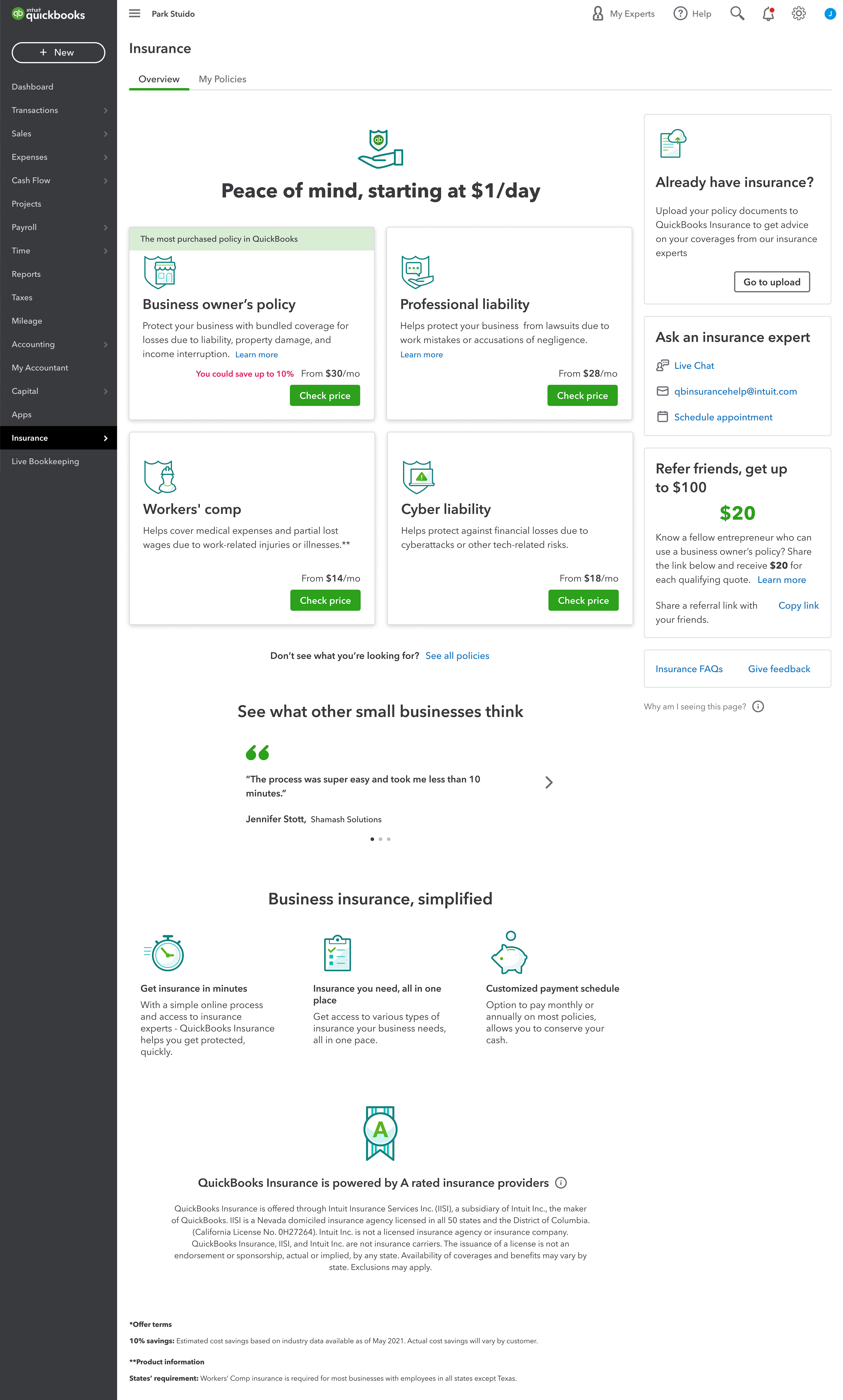Select the Overview tab

pos(159,79)
